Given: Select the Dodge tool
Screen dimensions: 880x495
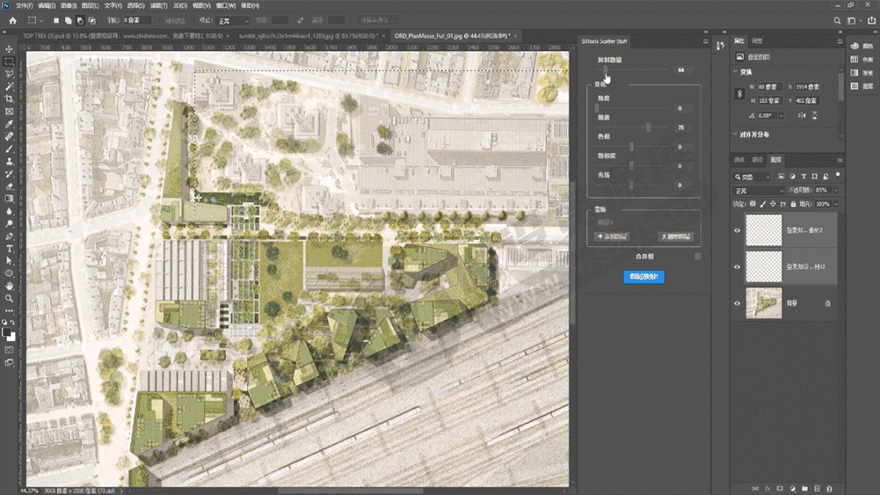Looking at the screenshot, I should point(9,223).
